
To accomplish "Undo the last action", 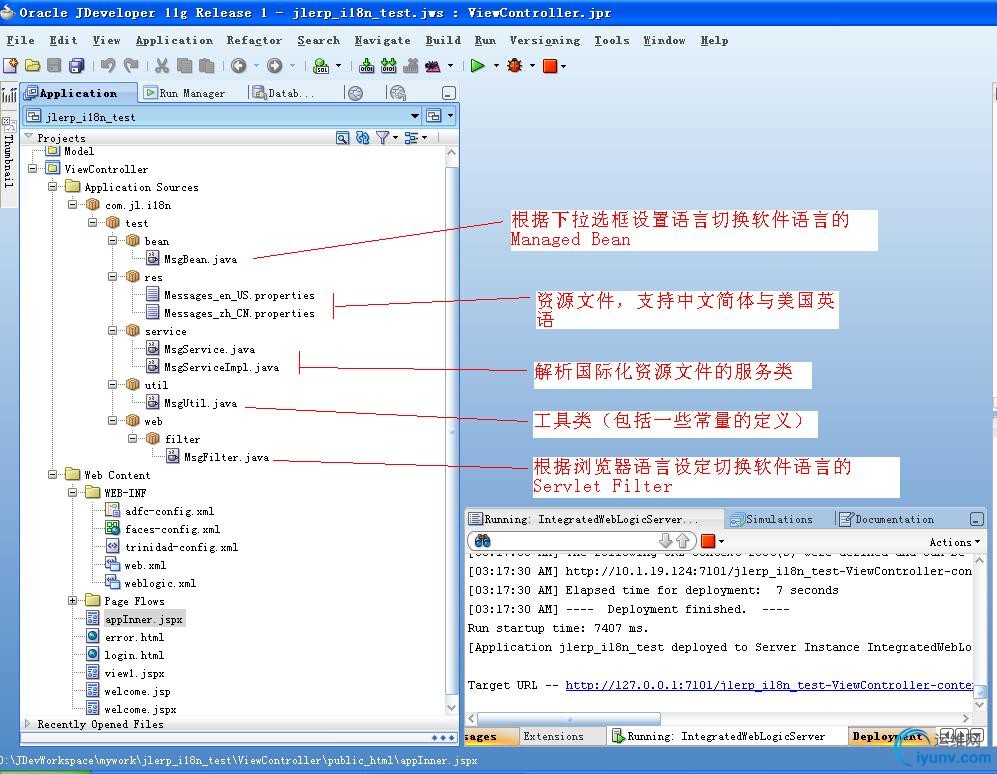I will (108, 66).
